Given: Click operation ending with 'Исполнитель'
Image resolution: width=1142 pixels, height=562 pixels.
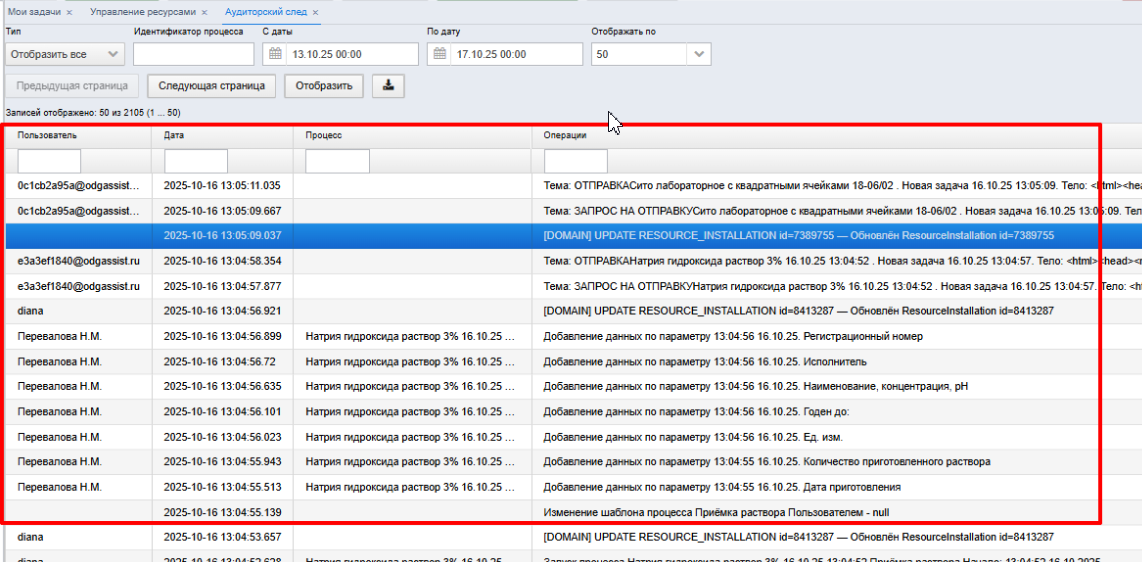Looking at the screenshot, I should click(x=705, y=361).
